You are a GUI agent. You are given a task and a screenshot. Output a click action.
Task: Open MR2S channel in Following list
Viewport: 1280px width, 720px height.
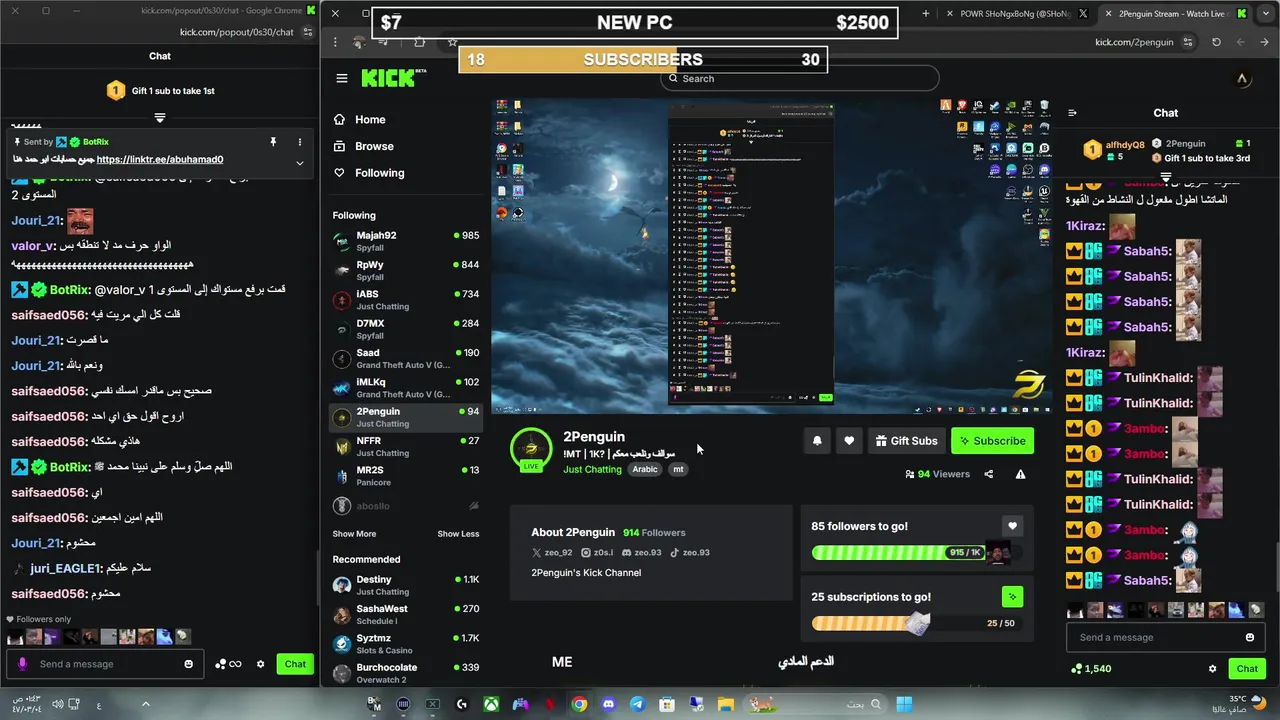[x=405, y=476]
